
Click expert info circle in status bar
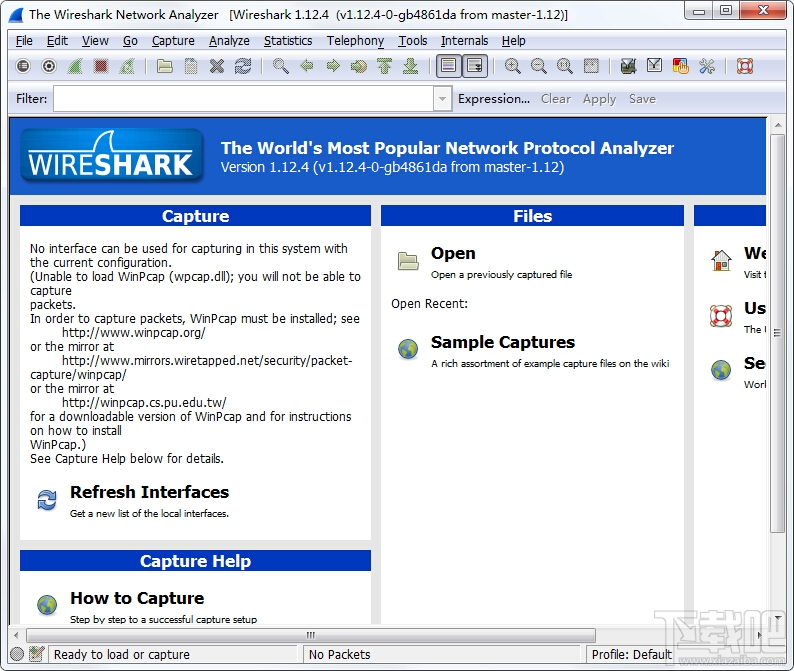pos(17,654)
